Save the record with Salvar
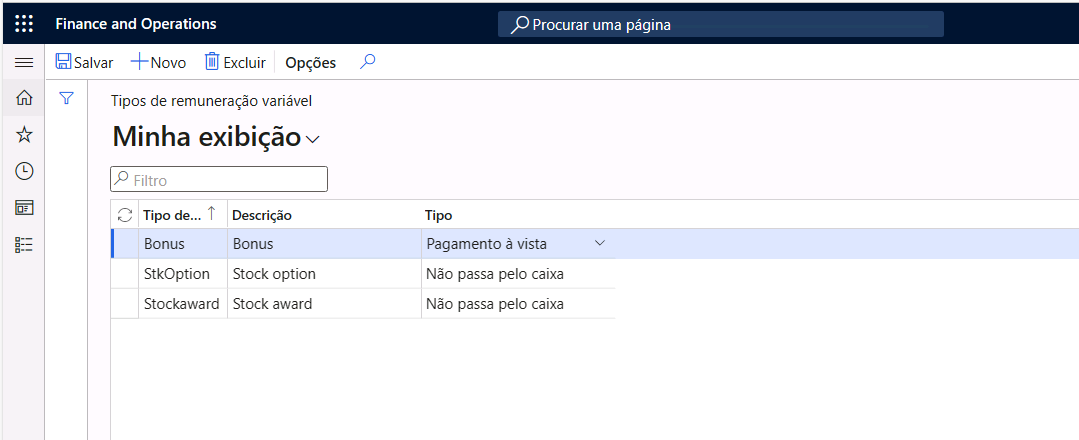Screen dimensions: 1079x440 click(84, 62)
